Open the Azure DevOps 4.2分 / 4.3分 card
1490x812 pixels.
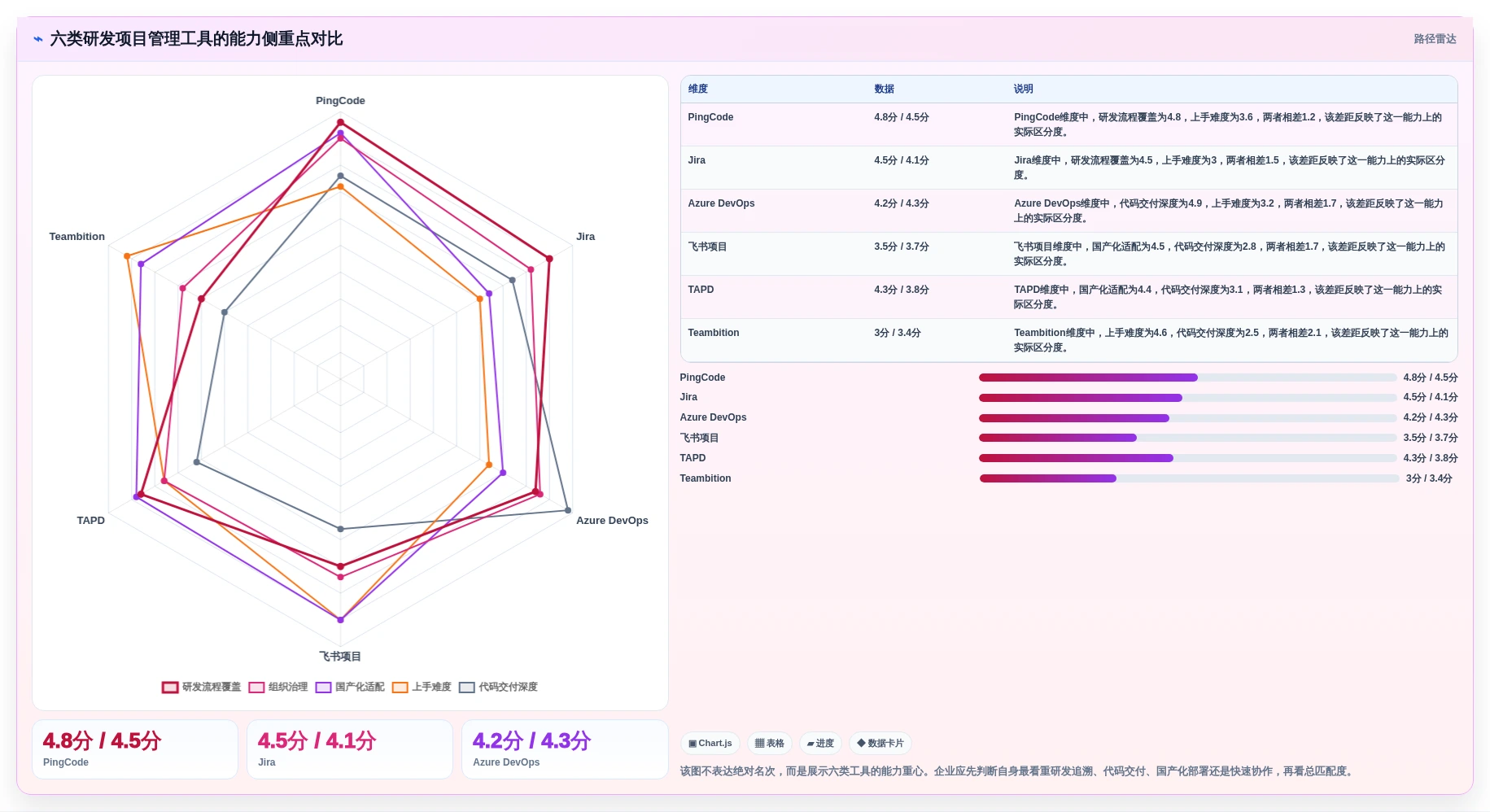click(565, 749)
